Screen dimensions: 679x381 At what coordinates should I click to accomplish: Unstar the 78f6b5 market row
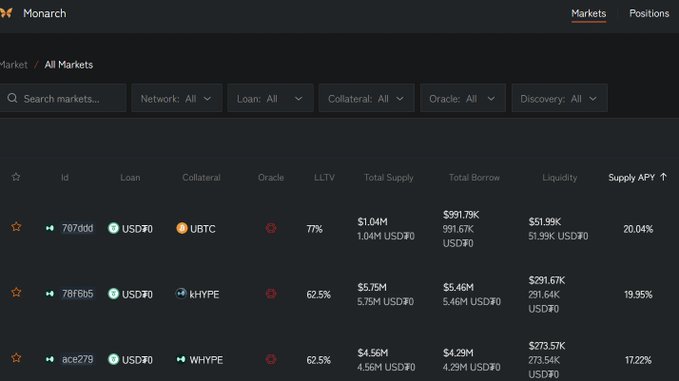coord(16,293)
